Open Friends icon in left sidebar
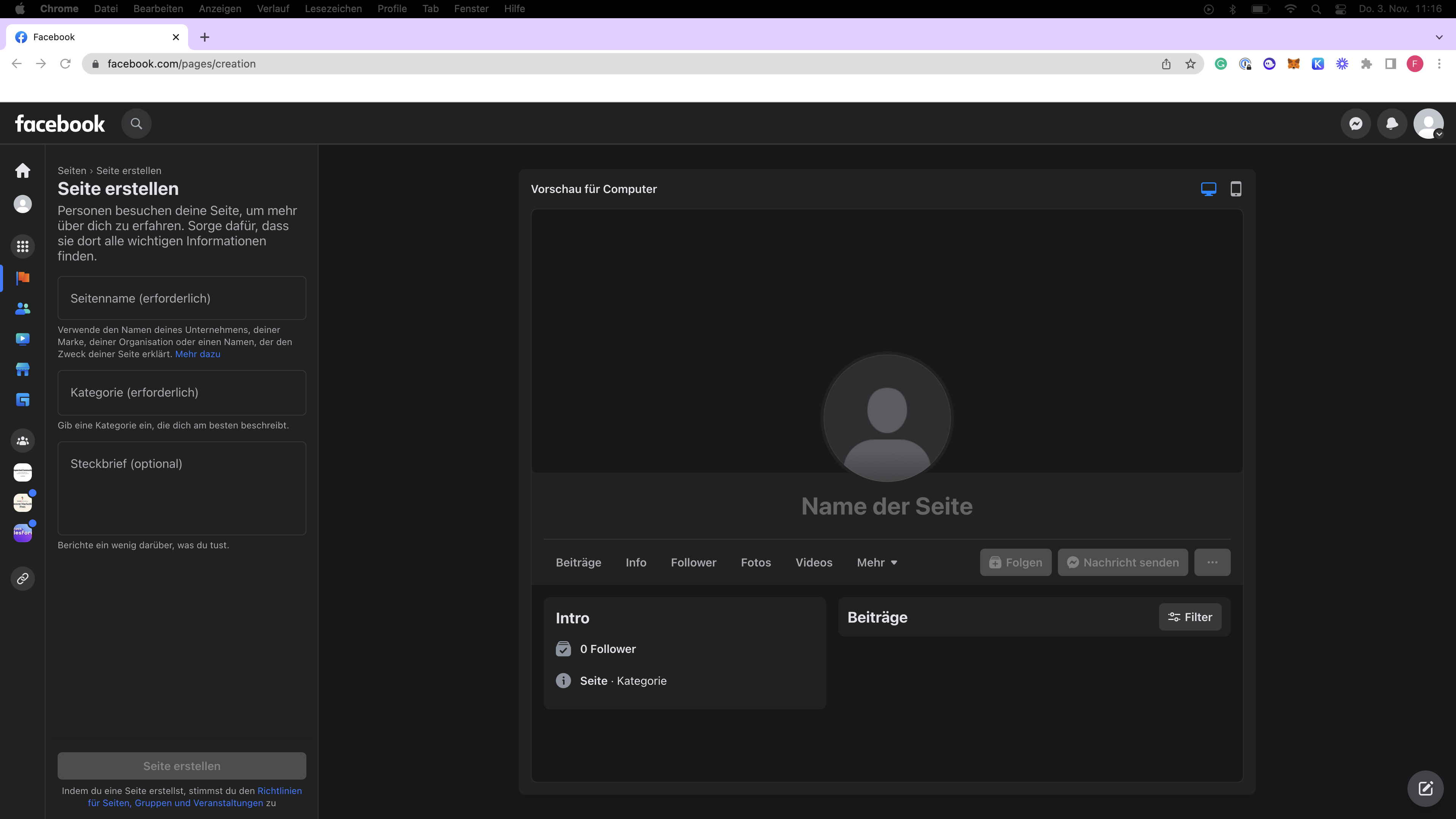The image size is (1456, 819). [23, 309]
